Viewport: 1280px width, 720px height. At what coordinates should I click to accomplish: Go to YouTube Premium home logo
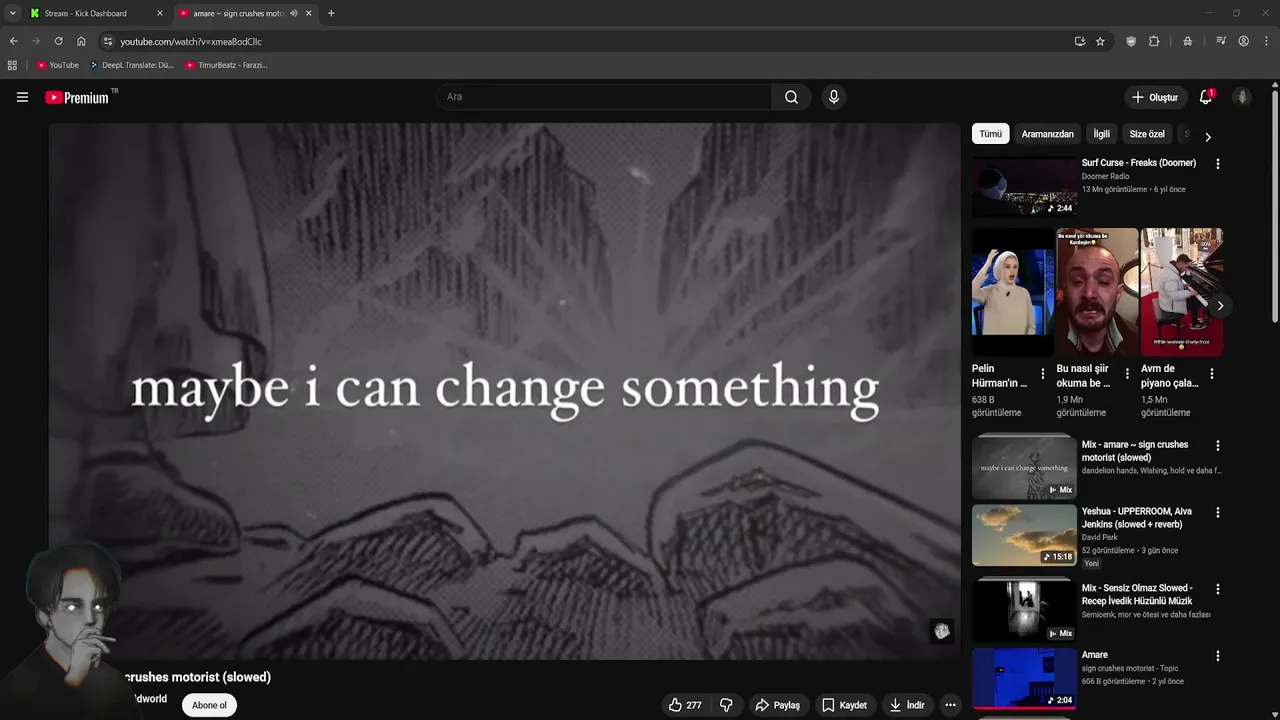[x=77, y=97]
